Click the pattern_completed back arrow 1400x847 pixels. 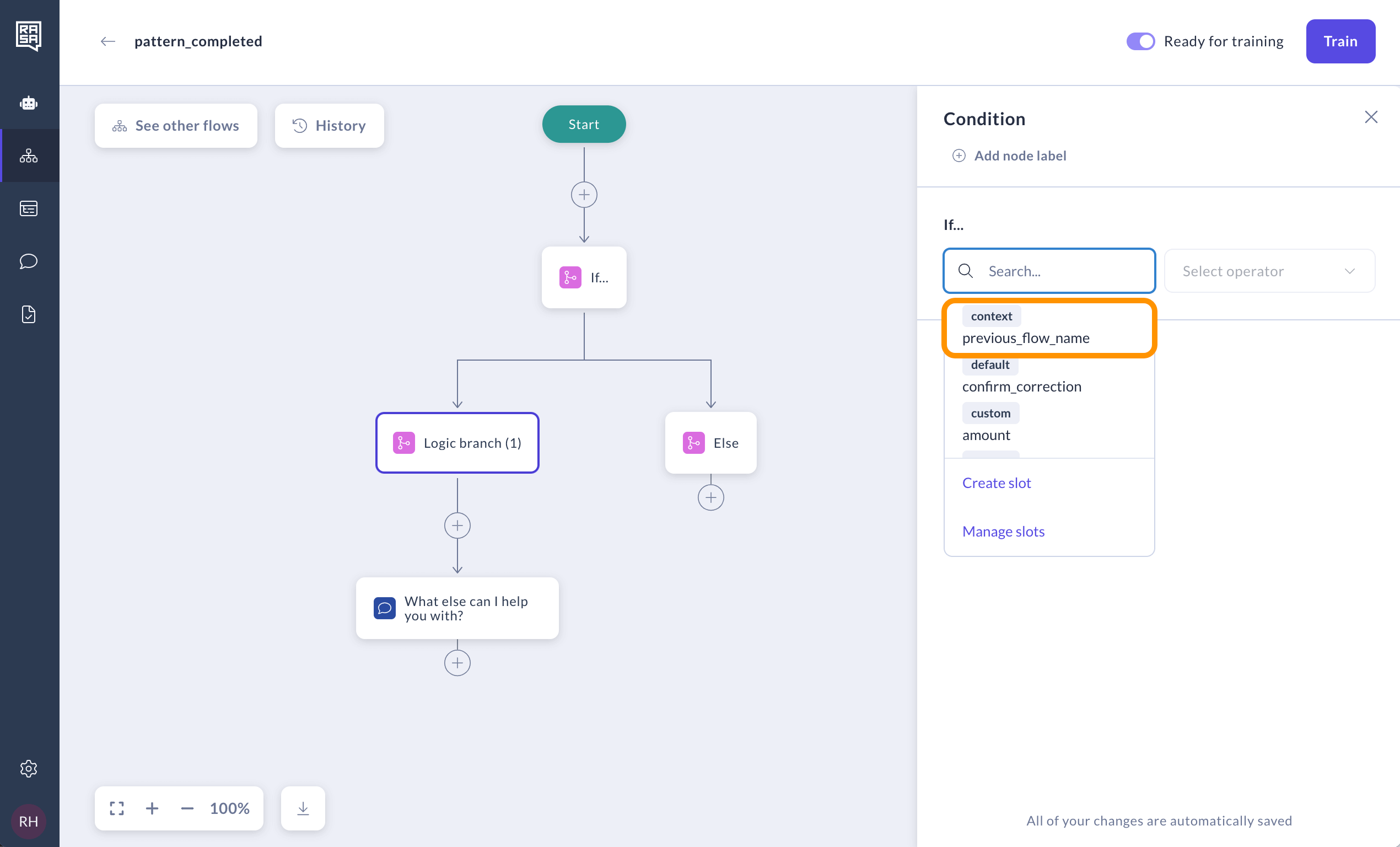point(107,41)
